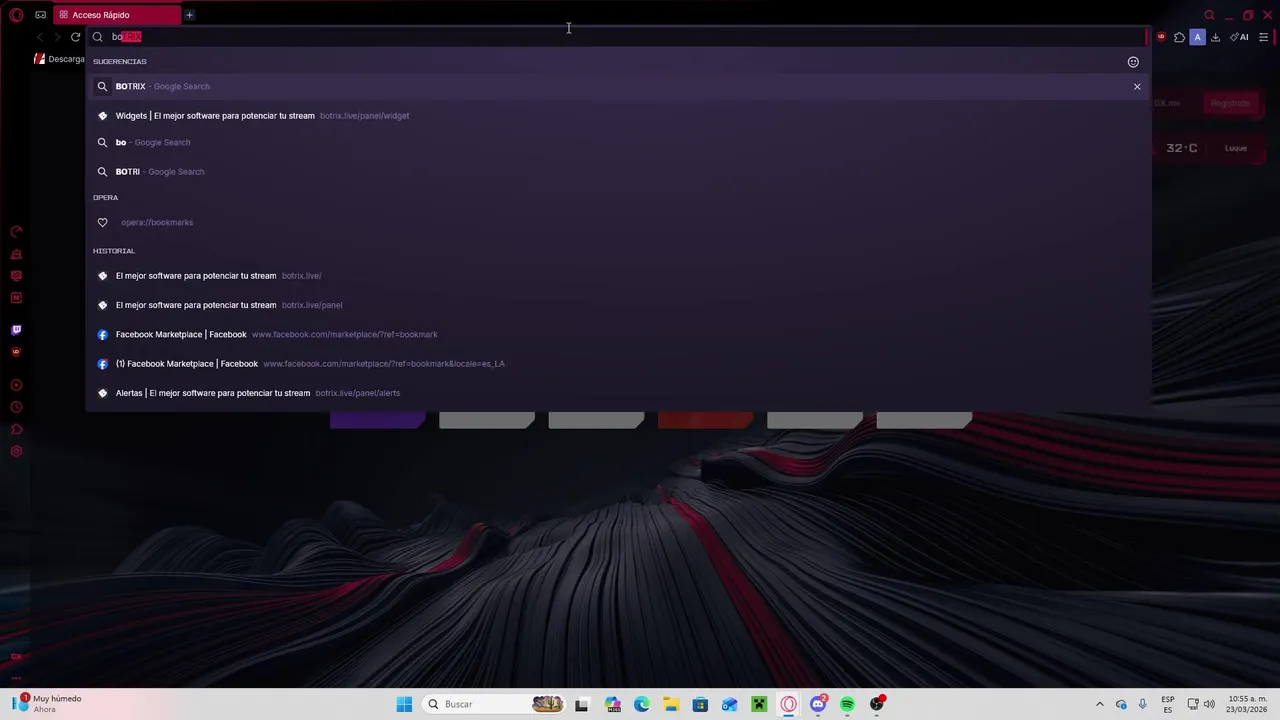
Task: Open the ESP ES language switcher
Action: pyautogui.click(x=1168, y=704)
